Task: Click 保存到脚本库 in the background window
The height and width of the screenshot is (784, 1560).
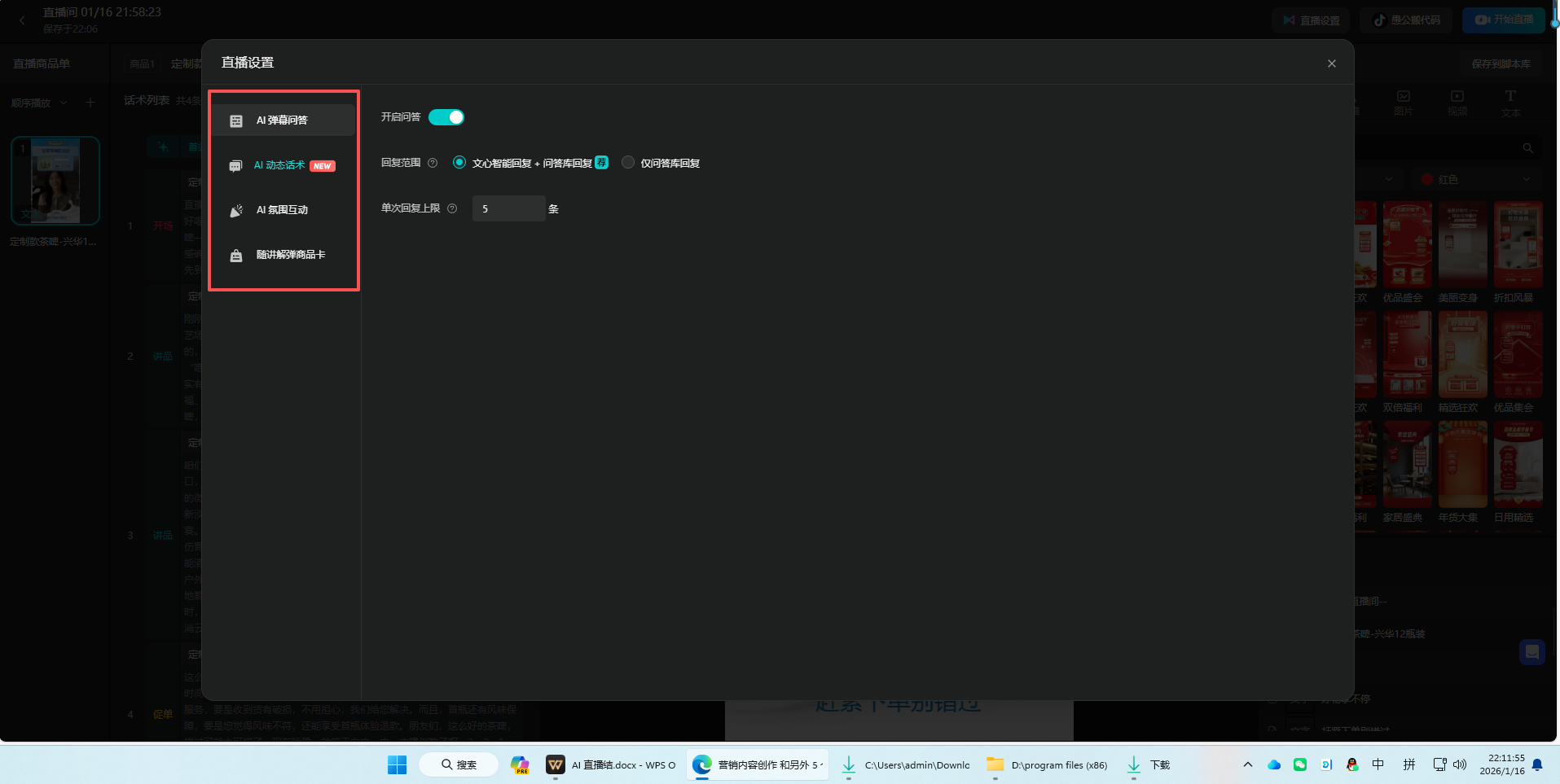Action: (1501, 64)
